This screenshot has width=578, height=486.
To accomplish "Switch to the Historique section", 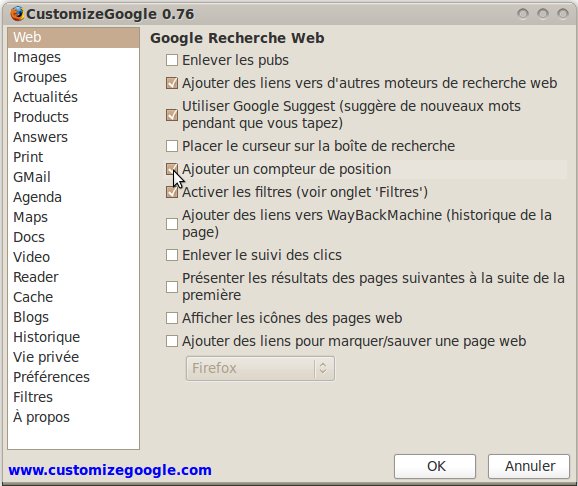I will point(73,337).
